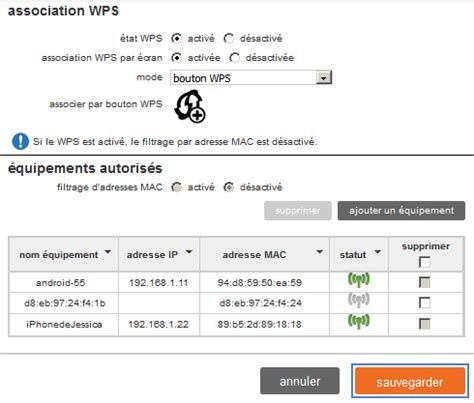Image resolution: width=474 pixels, height=403 pixels.
Task: Set association WPS par écran to désactivée
Action: [234, 58]
